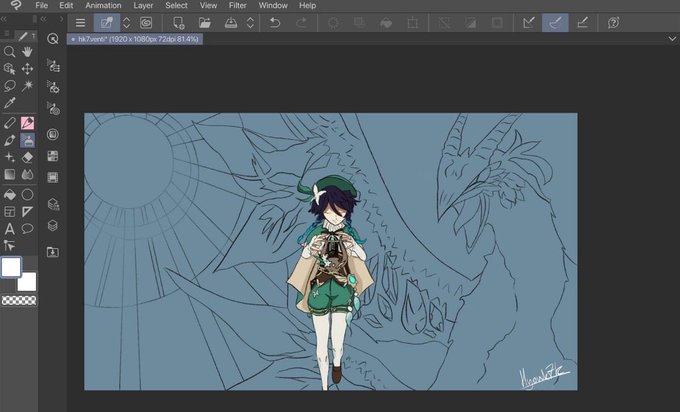Open the Sub Tool palette icon

[53, 65]
